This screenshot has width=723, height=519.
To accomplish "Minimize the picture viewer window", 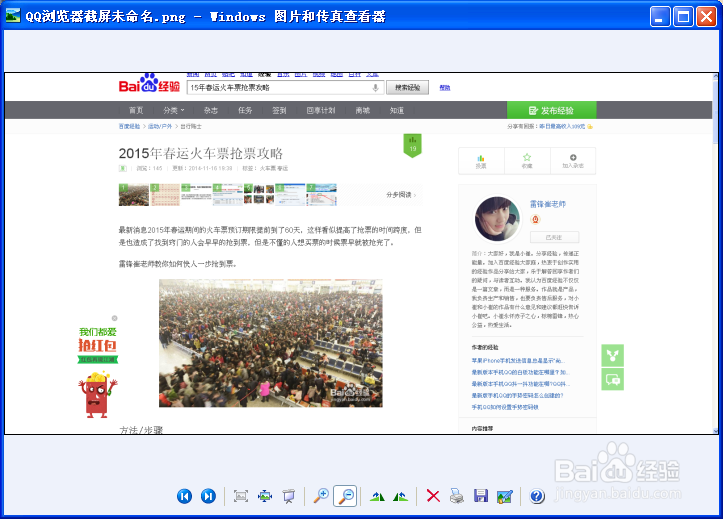I will point(660,17).
